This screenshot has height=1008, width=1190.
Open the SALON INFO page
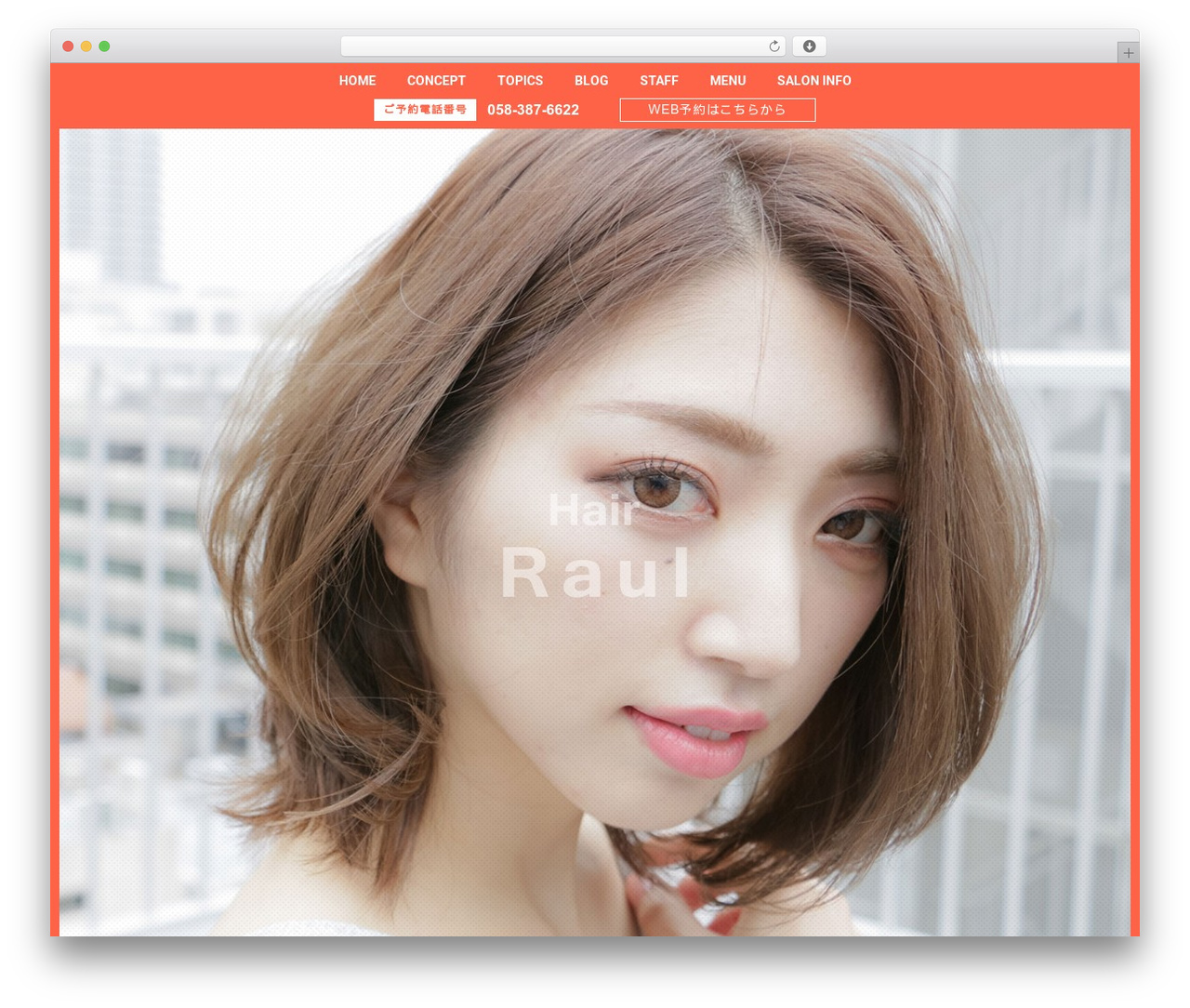pyautogui.click(x=814, y=81)
